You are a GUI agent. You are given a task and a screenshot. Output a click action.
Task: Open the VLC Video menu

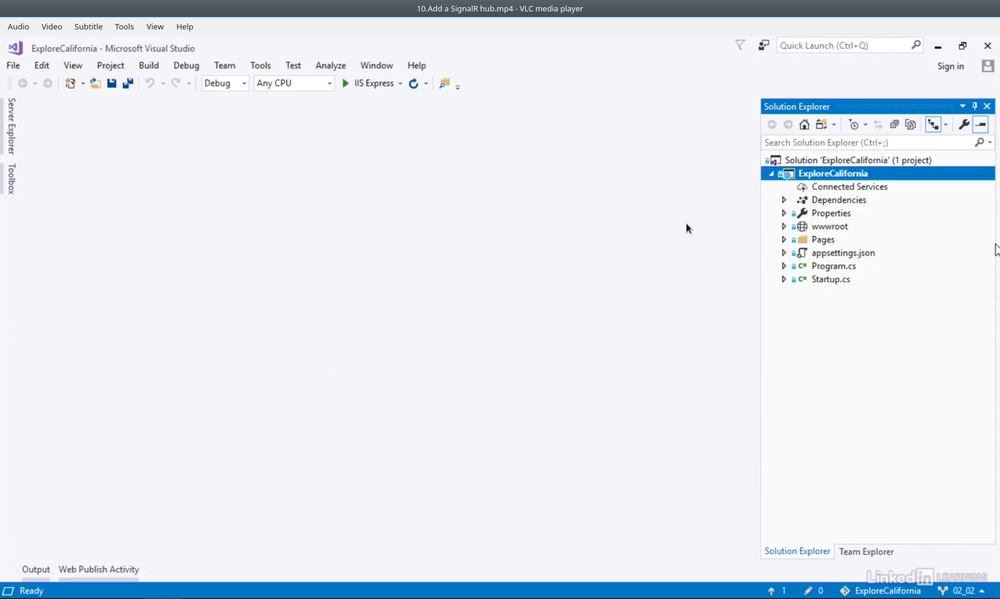point(52,27)
